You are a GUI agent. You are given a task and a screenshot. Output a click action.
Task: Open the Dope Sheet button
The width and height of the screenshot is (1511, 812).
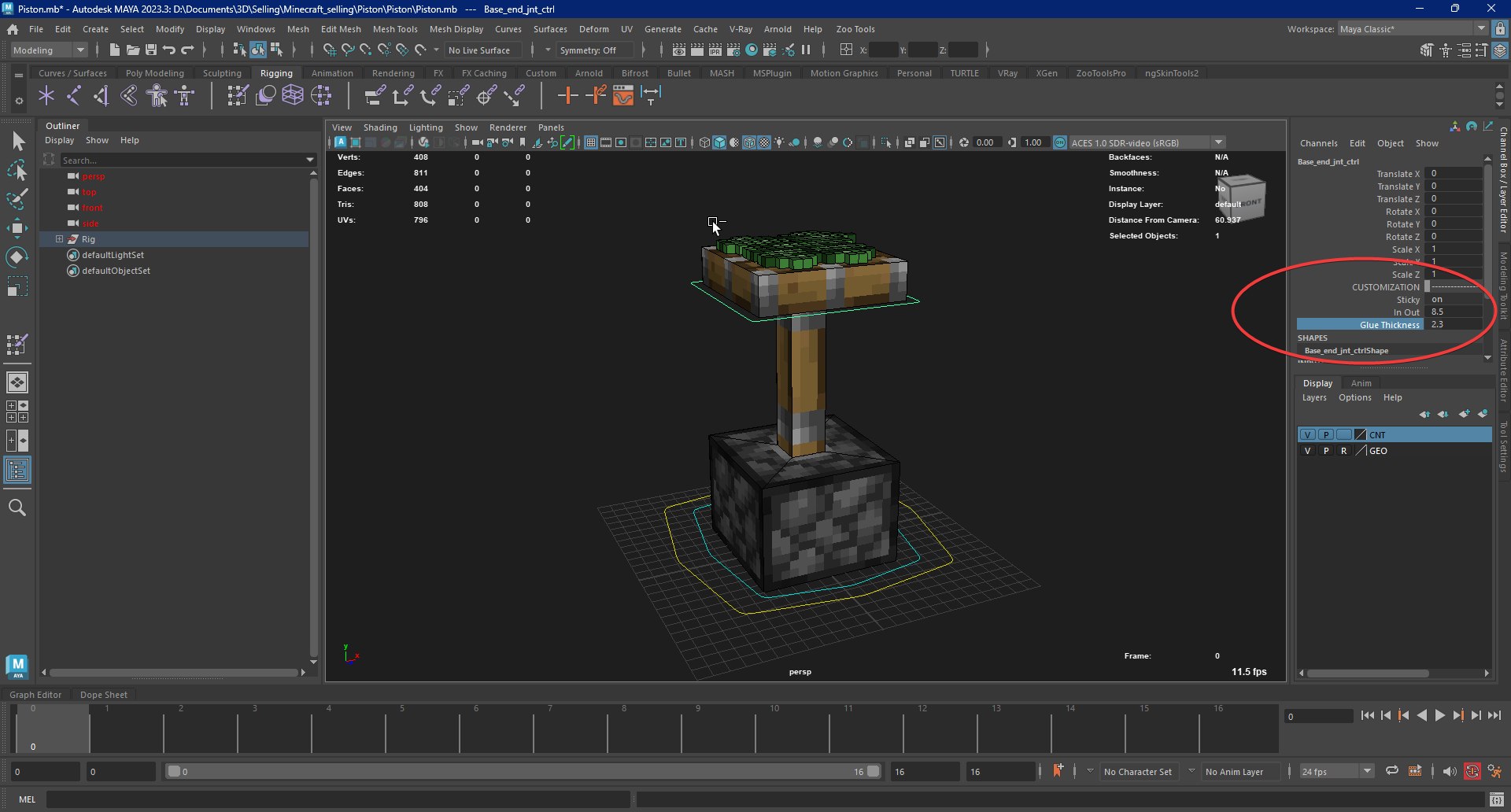click(x=104, y=695)
